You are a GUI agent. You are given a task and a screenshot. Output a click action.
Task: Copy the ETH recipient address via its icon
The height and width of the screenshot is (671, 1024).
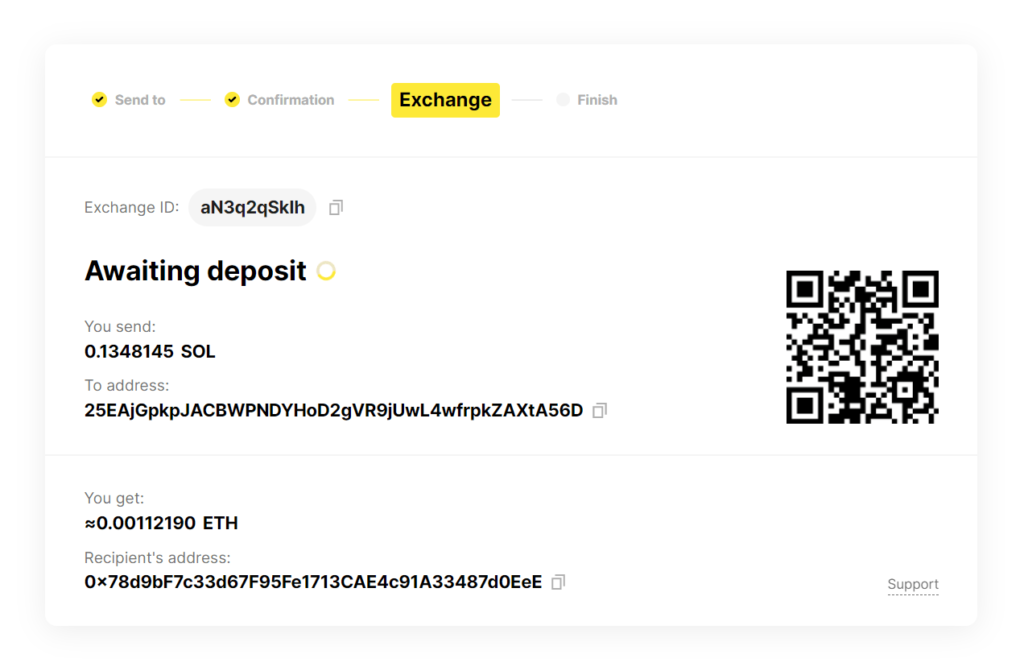[558, 582]
